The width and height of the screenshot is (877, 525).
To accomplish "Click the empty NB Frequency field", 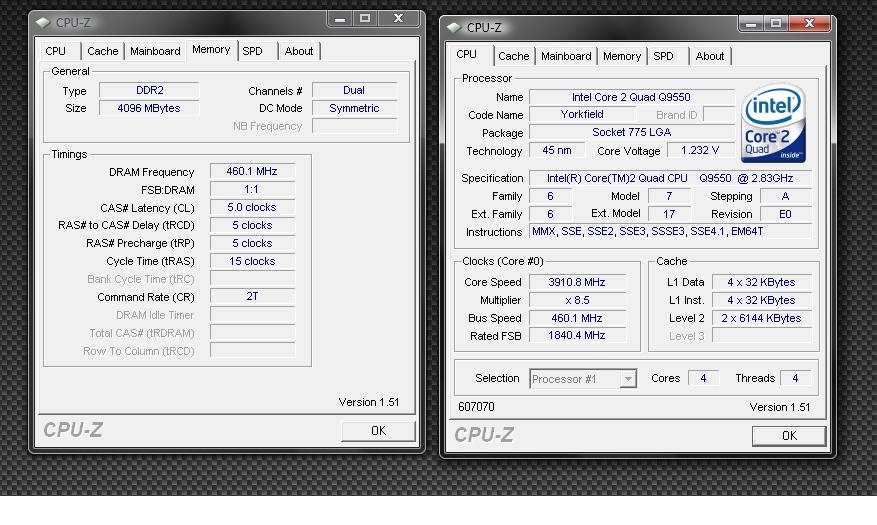I will (355, 126).
